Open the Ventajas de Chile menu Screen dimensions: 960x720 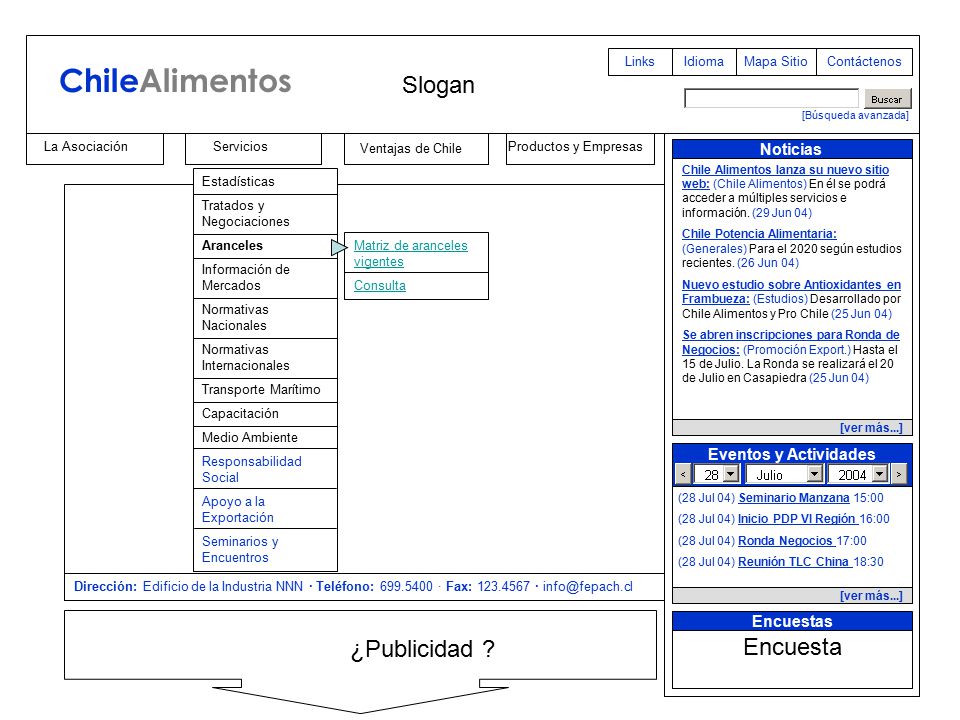pyautogui.click(x=416, y=149)
